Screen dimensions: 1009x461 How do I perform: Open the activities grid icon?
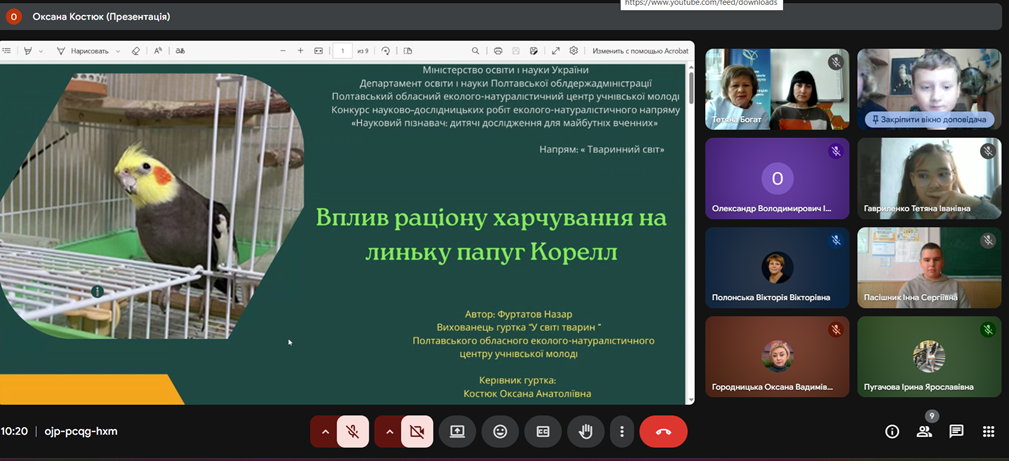coord(988,431)
